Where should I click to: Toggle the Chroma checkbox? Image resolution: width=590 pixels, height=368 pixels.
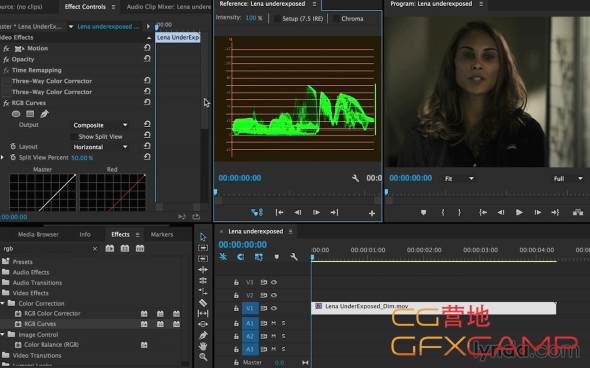(x=336, y=18)
